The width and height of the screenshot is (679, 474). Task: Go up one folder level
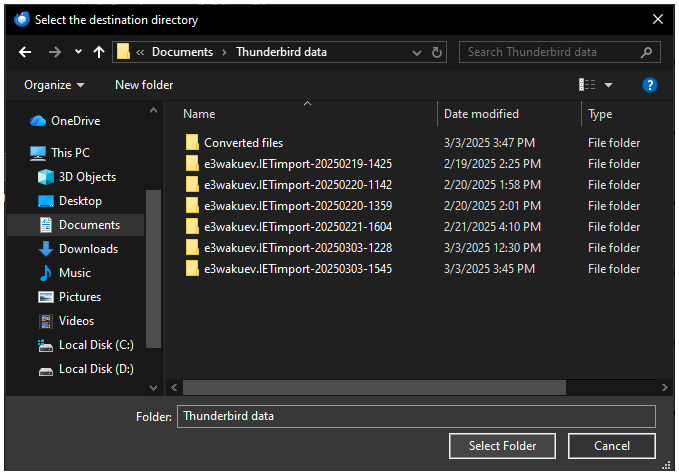click(99, 52)
